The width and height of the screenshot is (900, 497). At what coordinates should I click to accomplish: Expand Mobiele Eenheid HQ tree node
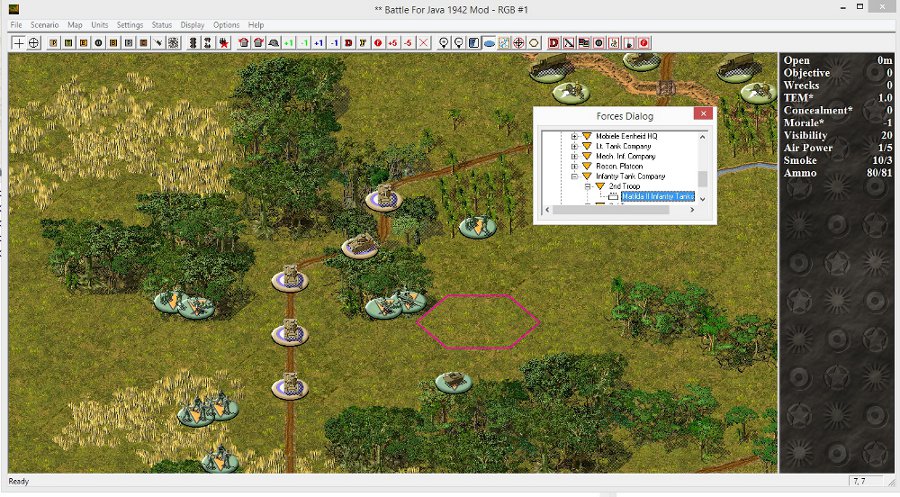(574, 137)
